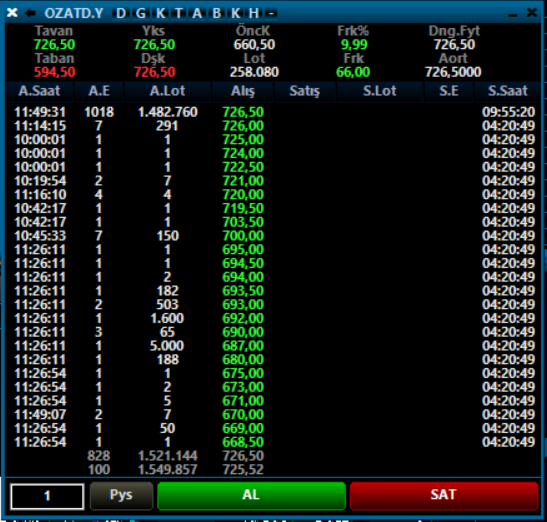This screenshot has width=547, height=522.
Task: Select the bid price 721,00
Action: coord(243,181)
